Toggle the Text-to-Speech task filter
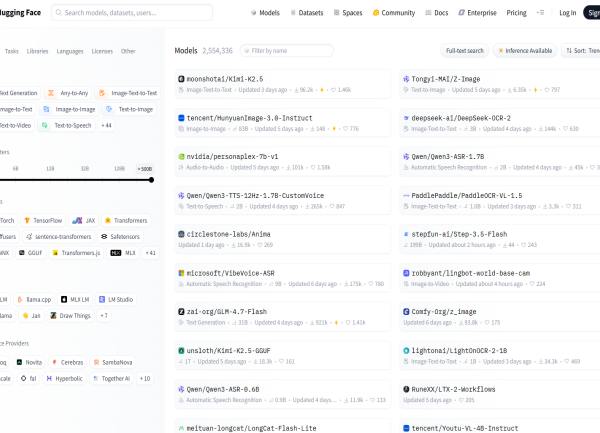This screenshot has height=433, width=600. coord(66,125)
